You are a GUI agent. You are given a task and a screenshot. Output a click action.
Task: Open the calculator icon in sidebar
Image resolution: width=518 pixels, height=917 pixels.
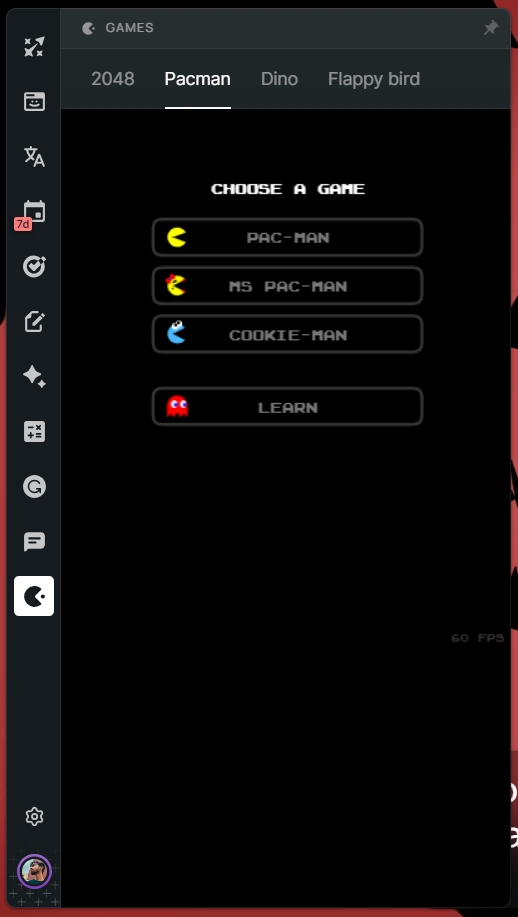tap(34, 432)
